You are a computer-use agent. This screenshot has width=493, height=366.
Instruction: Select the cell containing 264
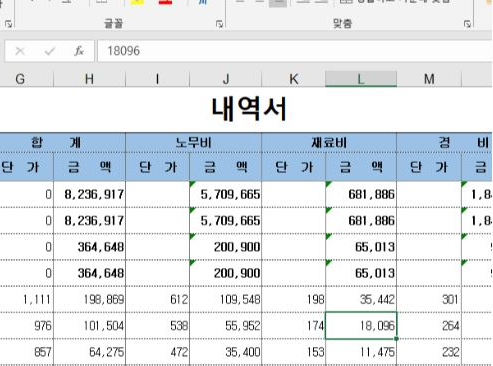(x=429, y=326)
